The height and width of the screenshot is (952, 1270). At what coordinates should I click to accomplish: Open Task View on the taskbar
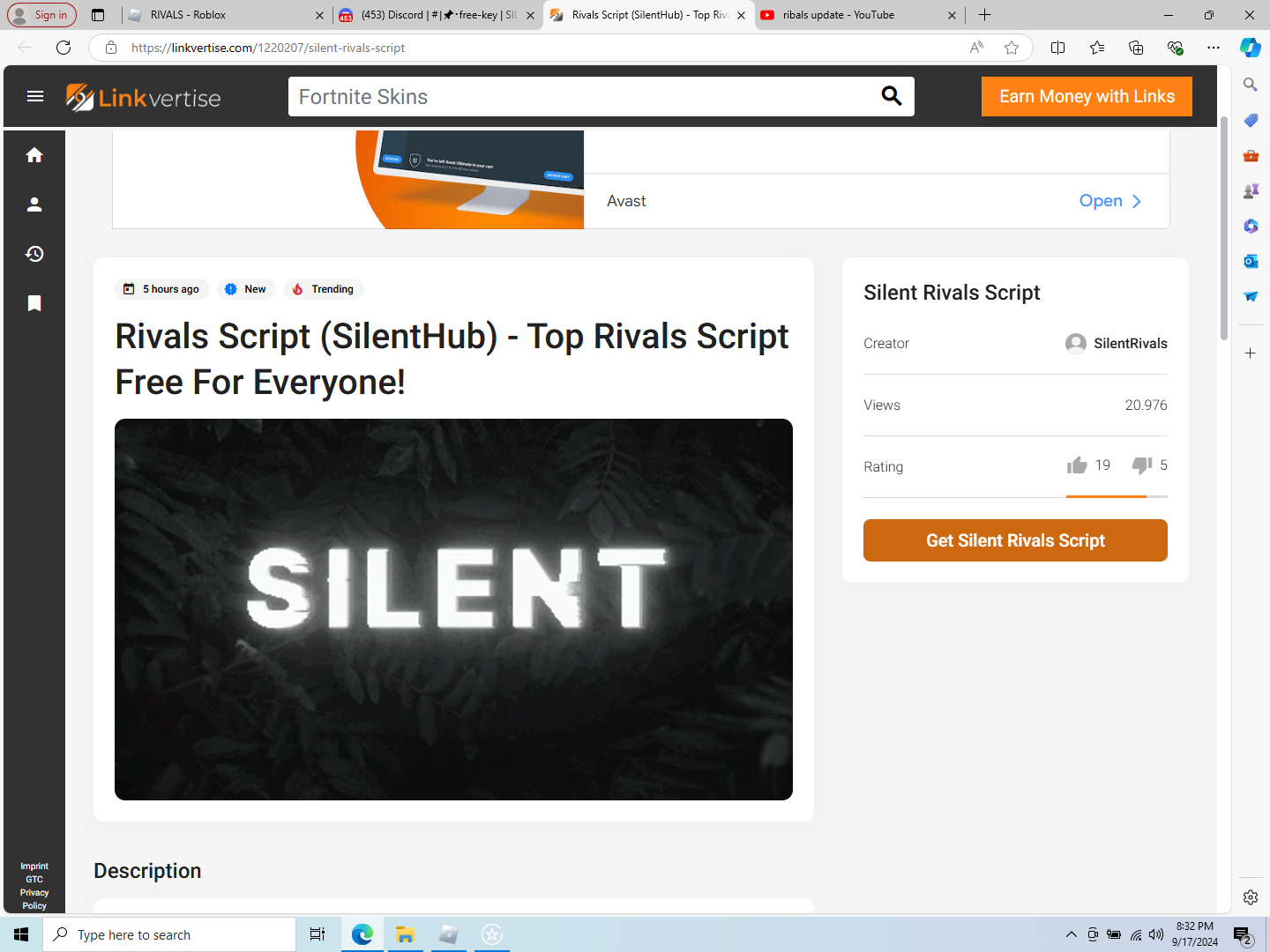tap(317, 934)
